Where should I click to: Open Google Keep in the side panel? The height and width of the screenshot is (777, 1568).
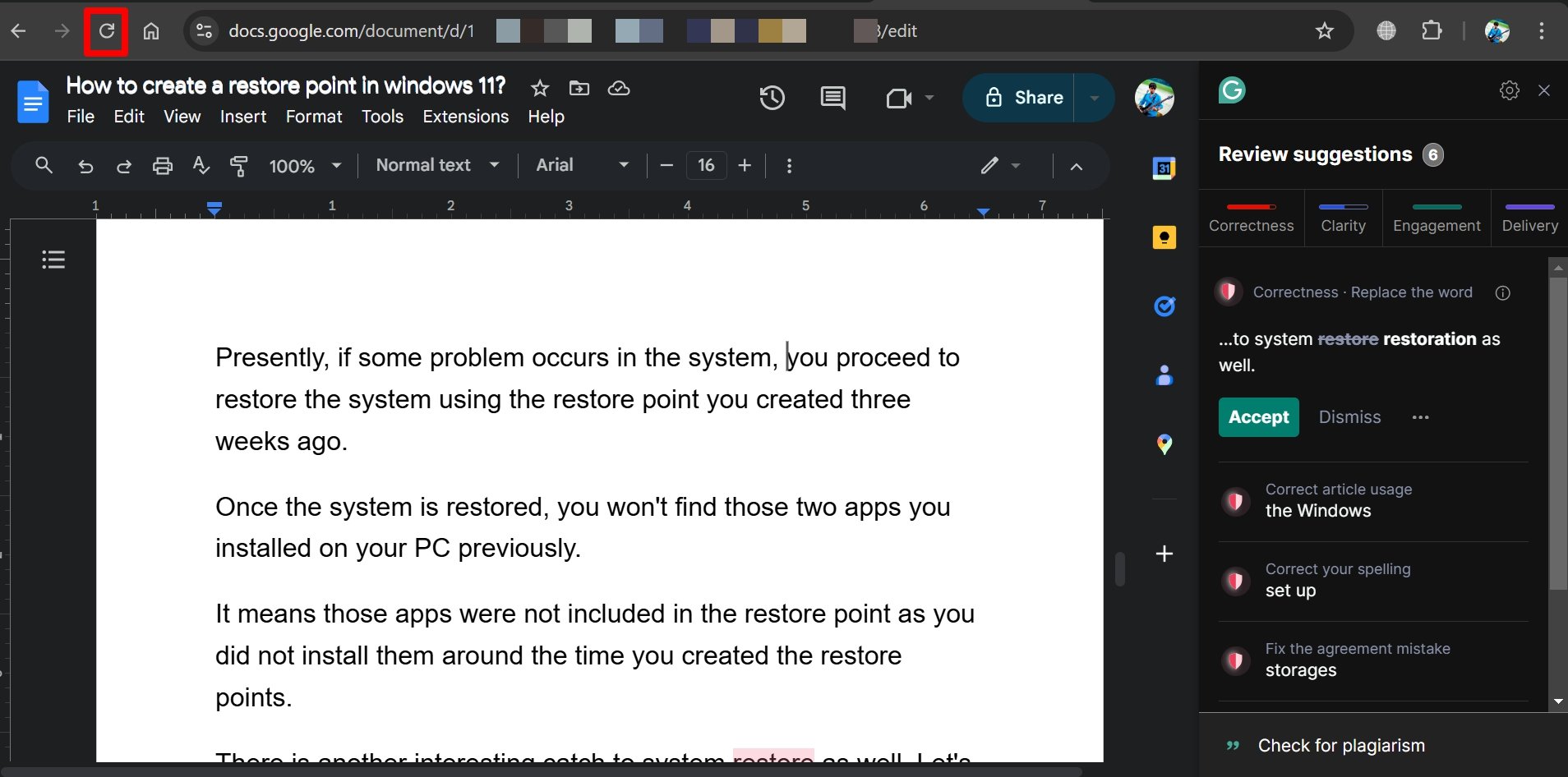(1164, 237)
